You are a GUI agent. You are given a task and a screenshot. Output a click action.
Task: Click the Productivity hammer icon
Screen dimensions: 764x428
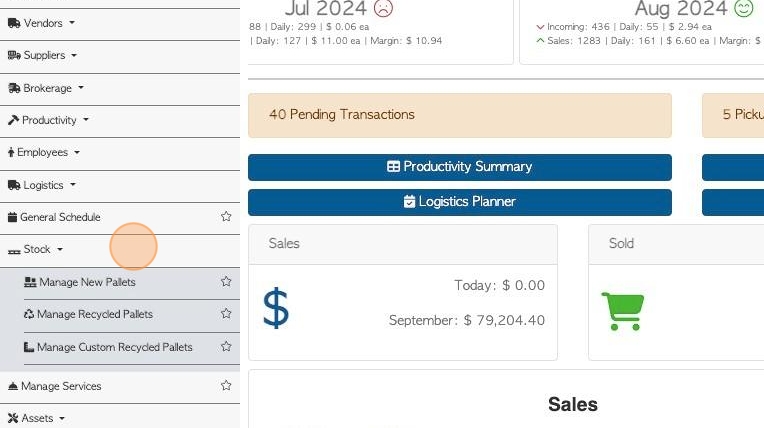[x=13, y=120]
